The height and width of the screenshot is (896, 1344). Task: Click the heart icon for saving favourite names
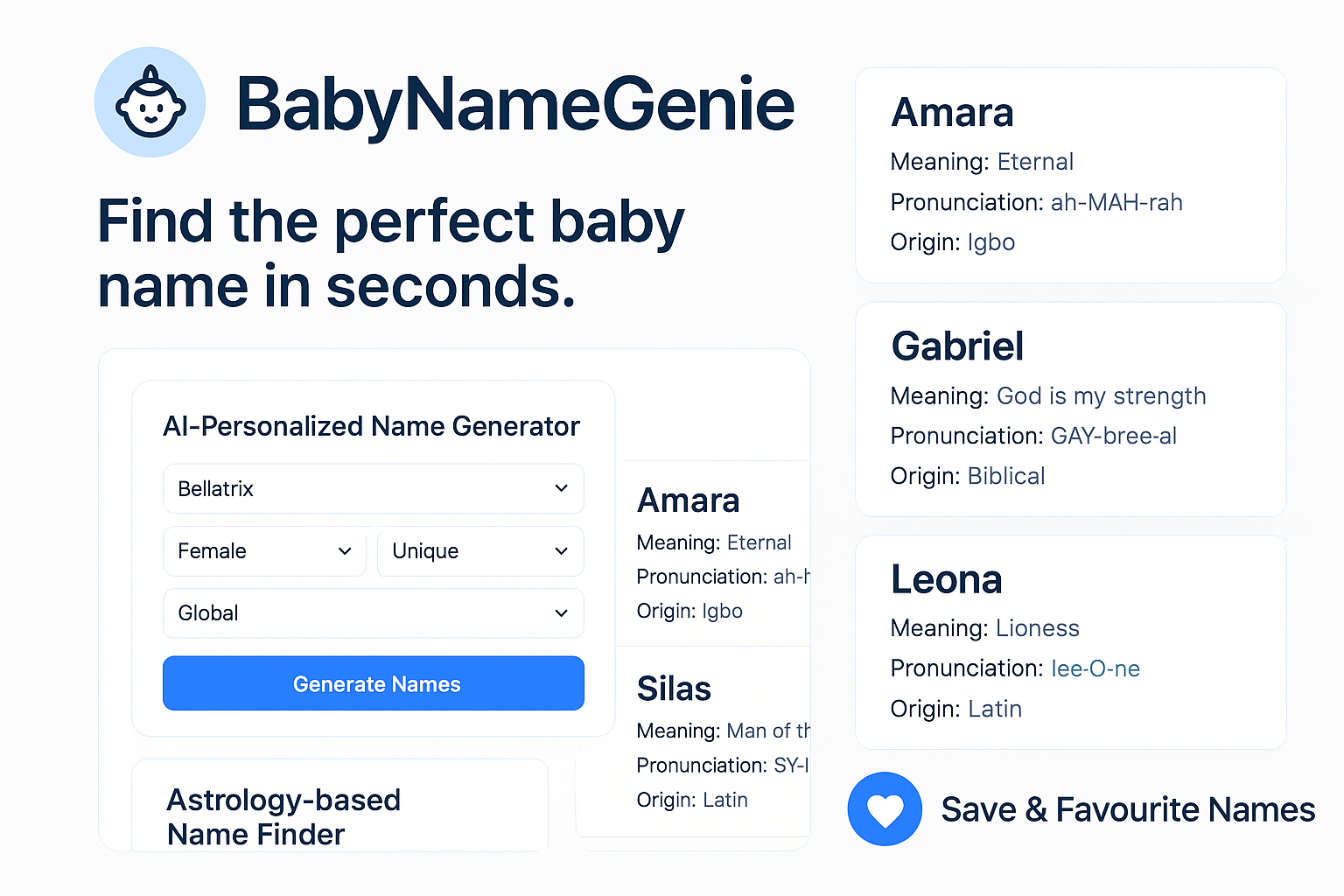[x=884, y=808]
